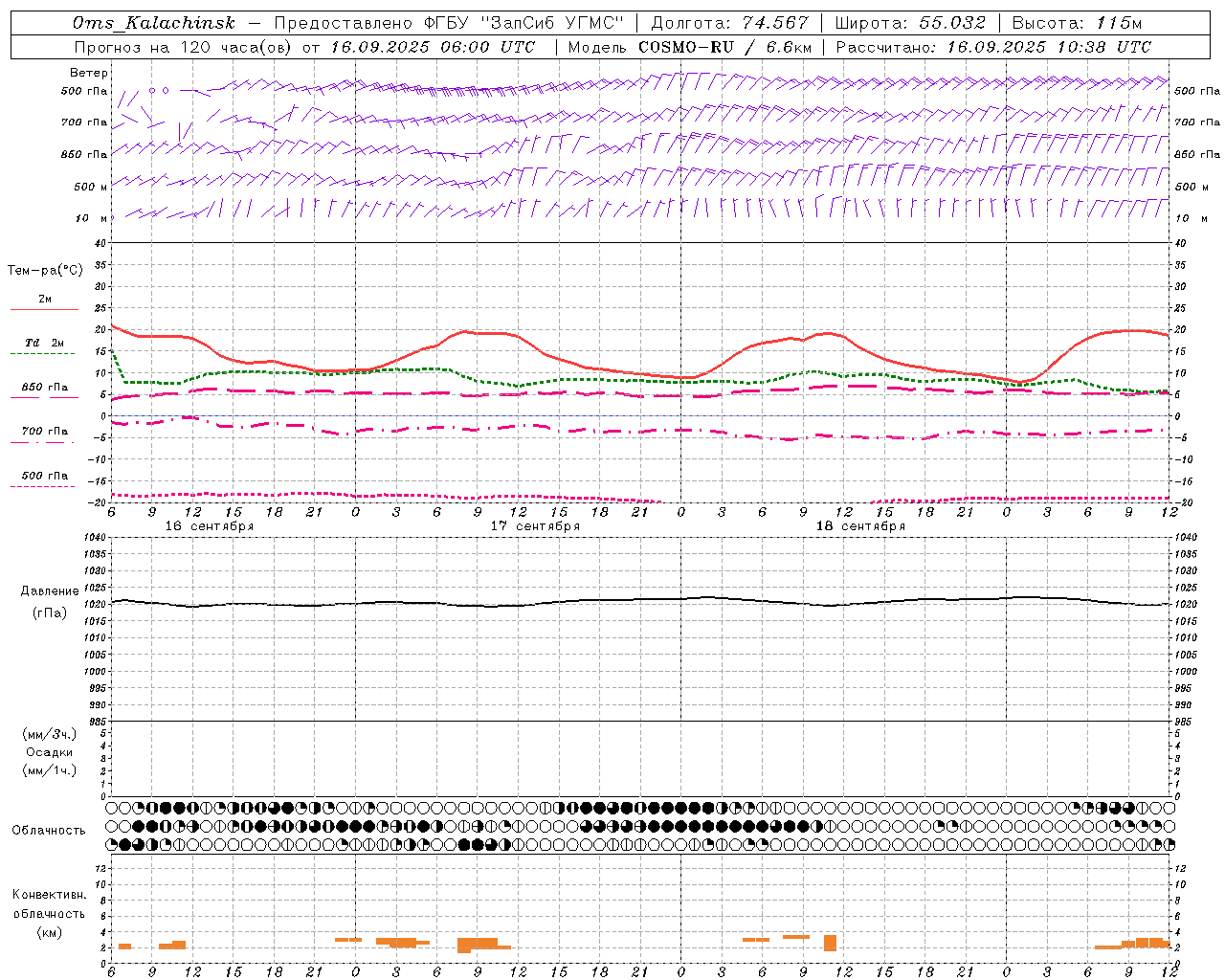Viewport: 1225px width, 980px height.
Task: Click the Прогноз на 120 часа(ов) text
Action: pyautogui.click(x=185, y=46)
